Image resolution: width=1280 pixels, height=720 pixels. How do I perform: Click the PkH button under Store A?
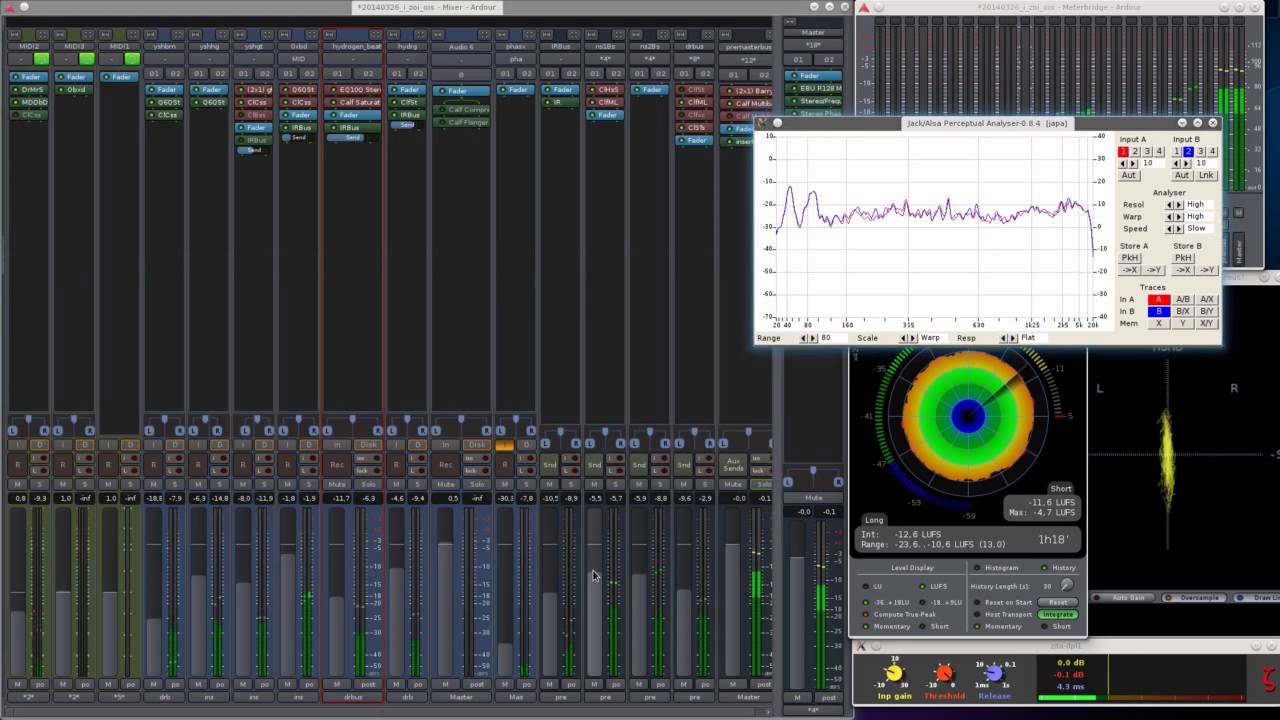tap(1131, 258)
